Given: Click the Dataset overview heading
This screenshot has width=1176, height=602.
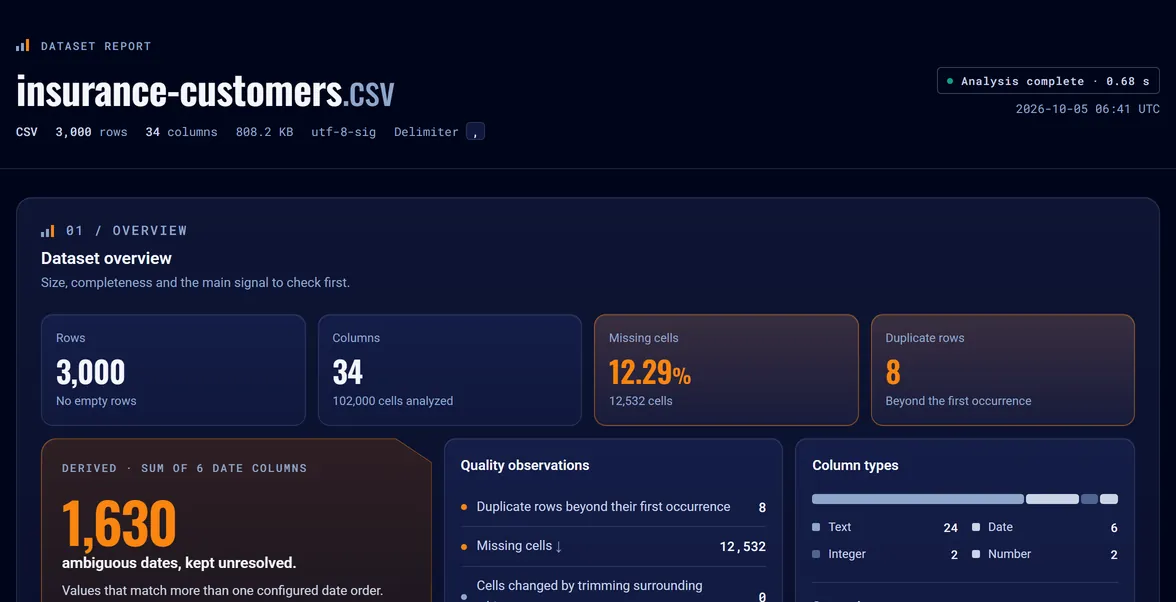Looking at the screenshot, I should 106,259.
